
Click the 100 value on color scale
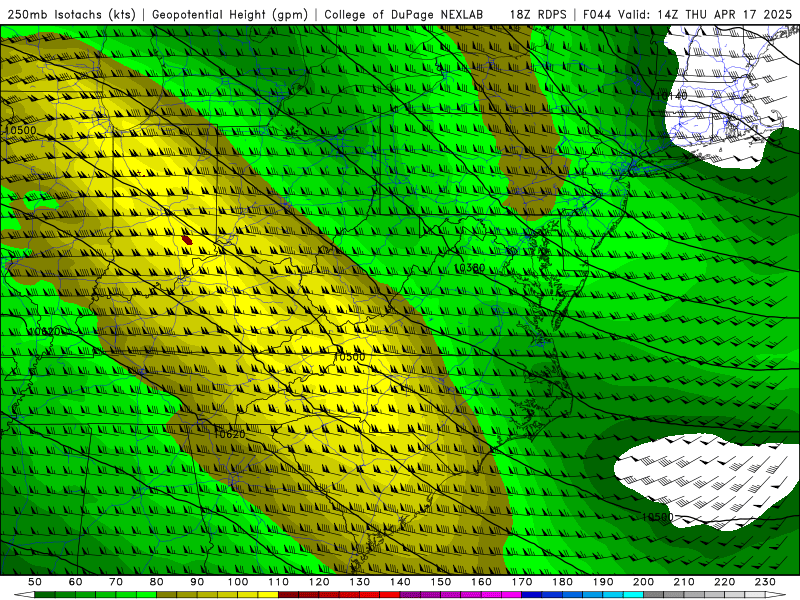238,582
